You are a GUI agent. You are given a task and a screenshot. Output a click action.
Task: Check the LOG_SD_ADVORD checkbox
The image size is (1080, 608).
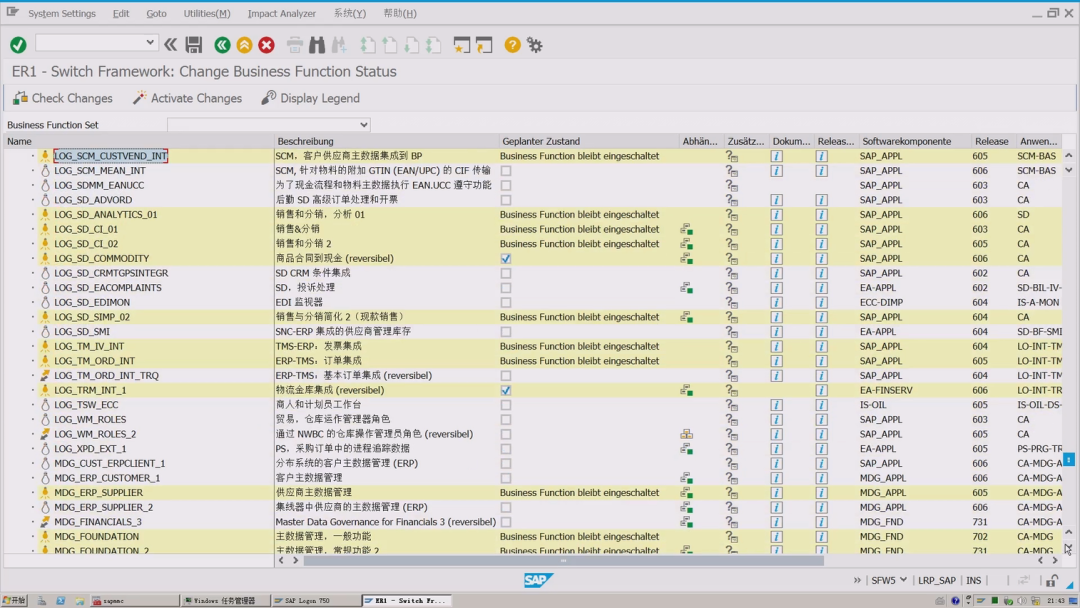(506, 200)
